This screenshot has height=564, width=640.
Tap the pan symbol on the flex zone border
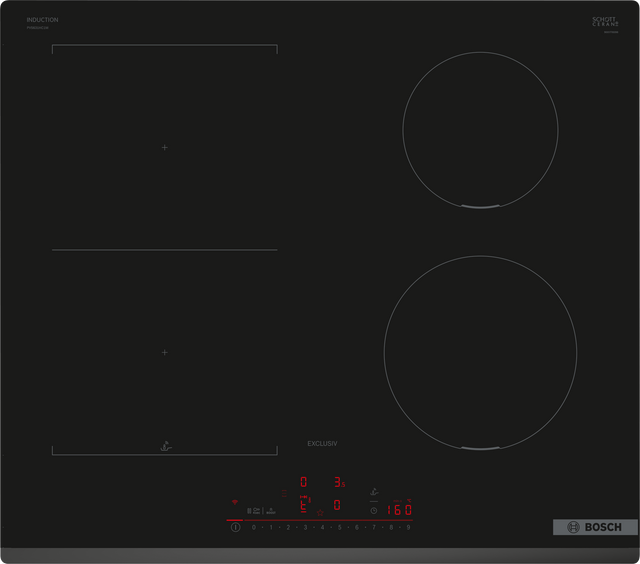click(165, 448)
